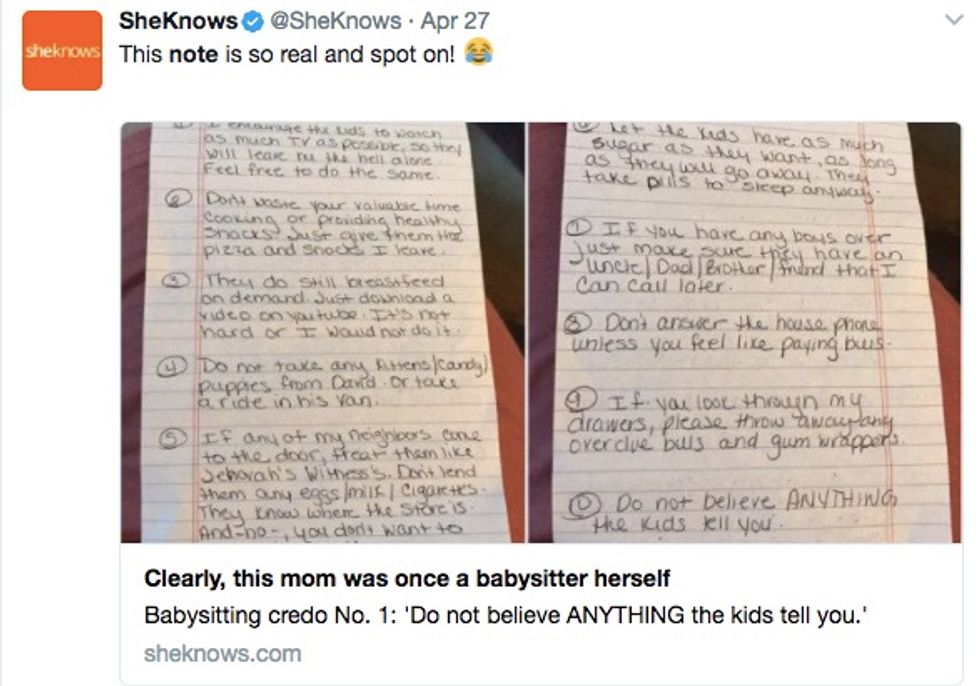This screenshot has width=980, height=686.
Task: Open the SheKnows display name
Action: click(178, 21)
